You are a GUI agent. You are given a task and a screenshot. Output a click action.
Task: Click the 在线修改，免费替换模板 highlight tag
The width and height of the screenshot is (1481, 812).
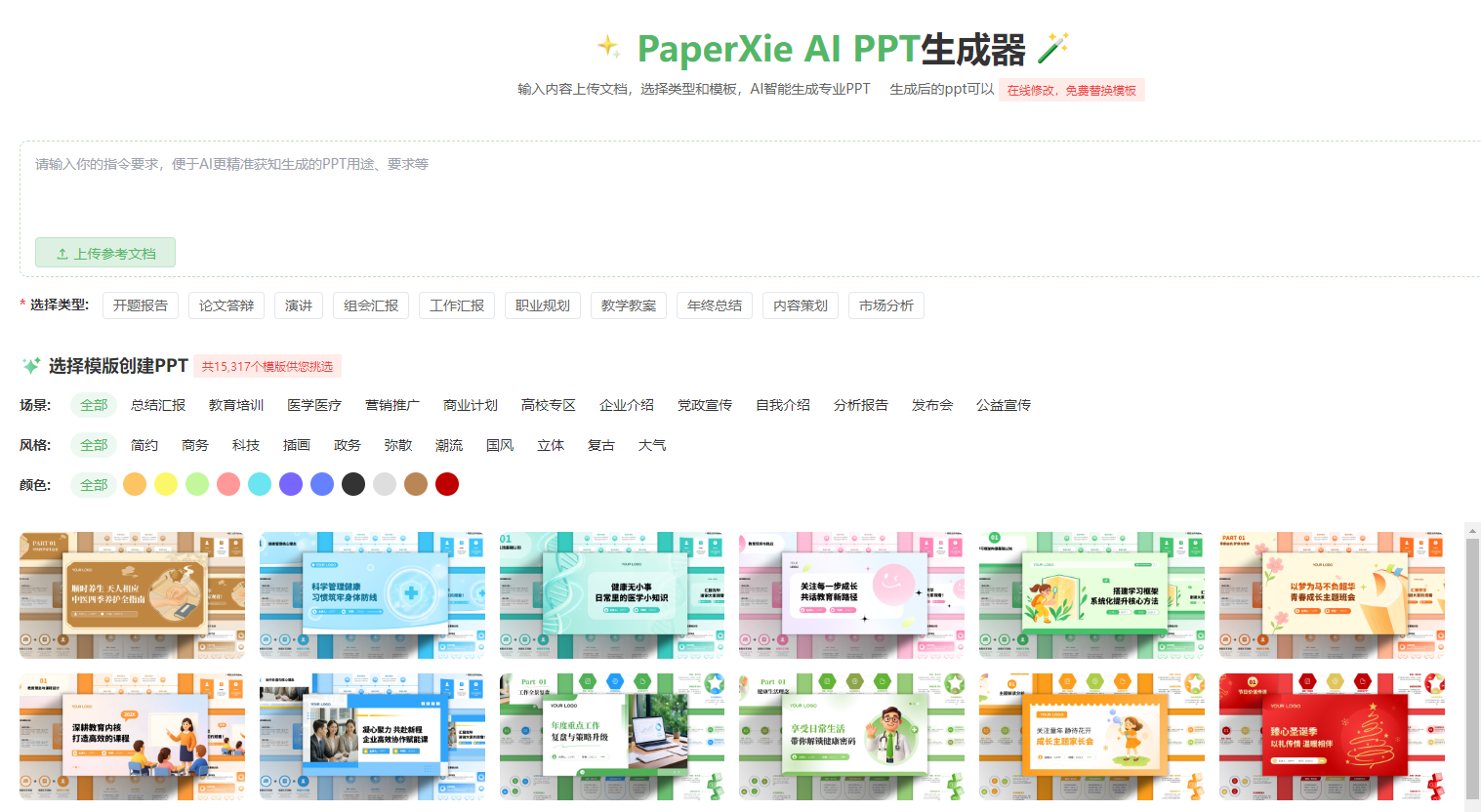point(1071,89)
